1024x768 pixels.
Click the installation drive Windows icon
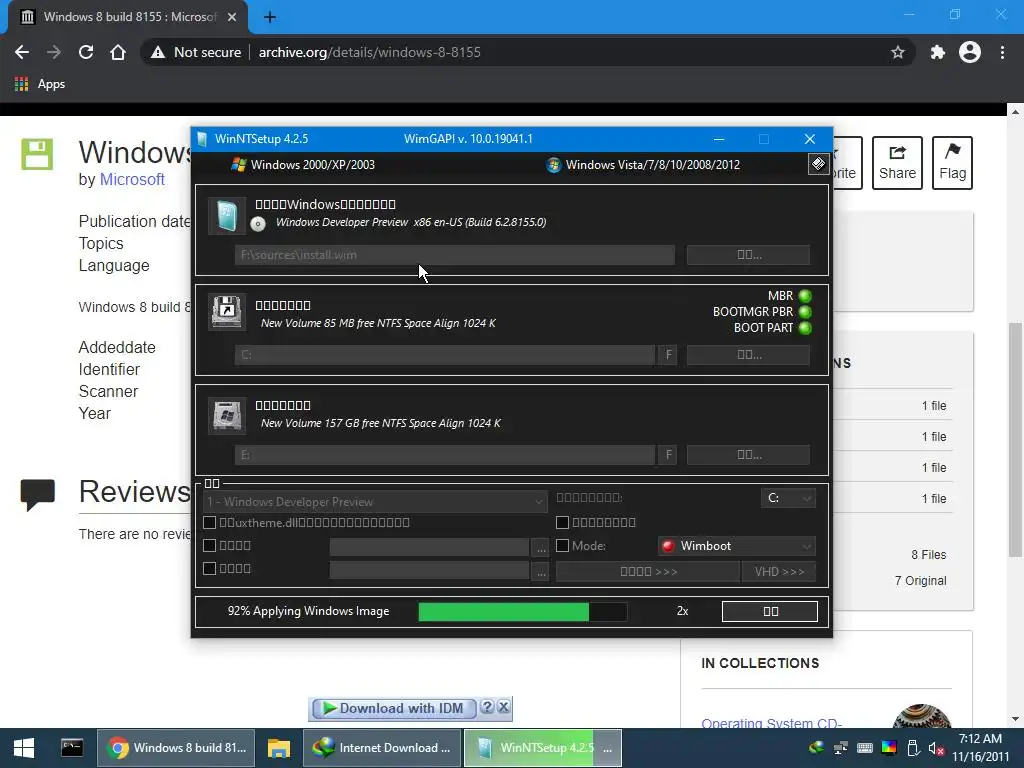pos(227,415)
